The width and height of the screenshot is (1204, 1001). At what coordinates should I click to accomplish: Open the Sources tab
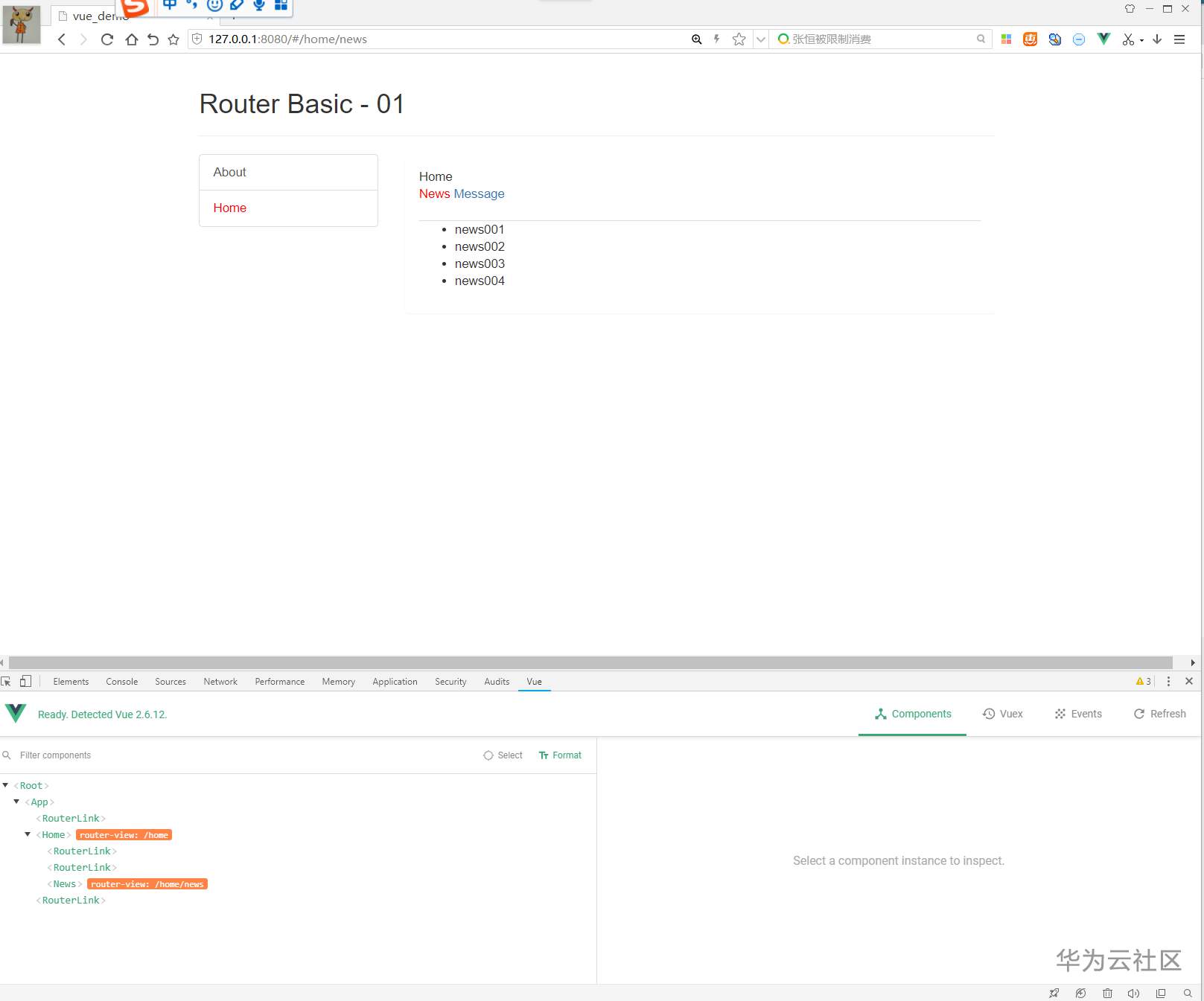171,681
